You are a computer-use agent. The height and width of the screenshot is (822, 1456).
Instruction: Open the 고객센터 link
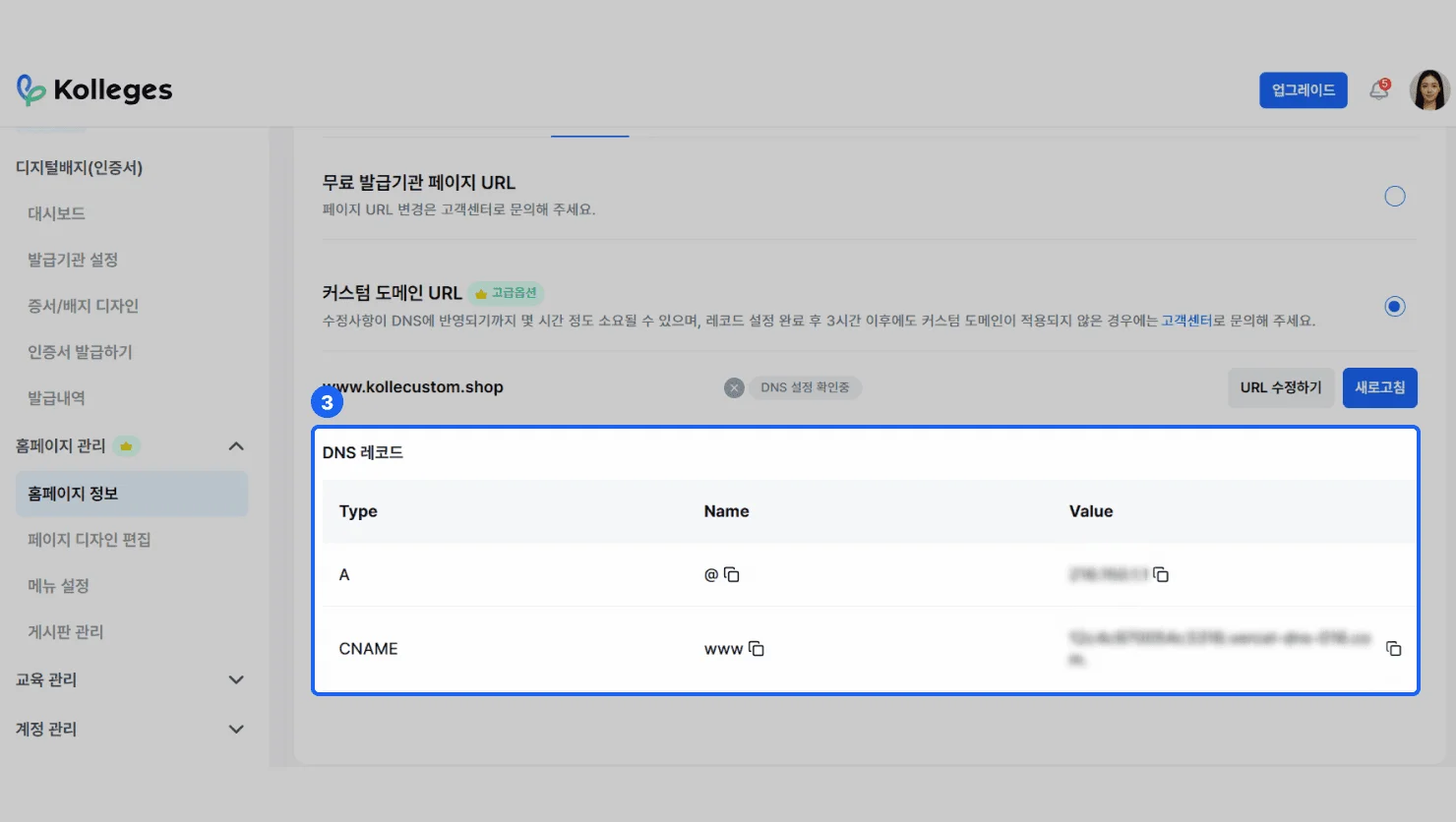pos(1186,321)
